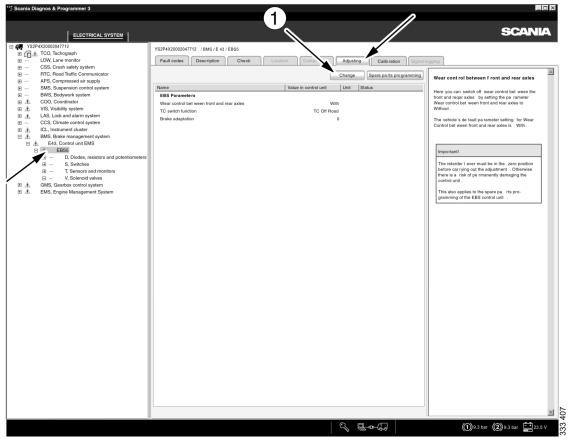Sort by Value in control unit header
The height and width of the screenshot is (438, 568).
tap(313, 88)
